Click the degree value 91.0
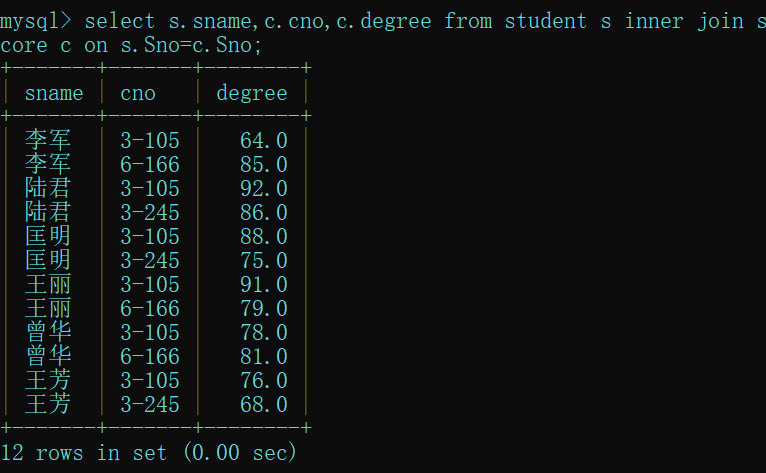The width and height of the screenshot is (766, 473). tap(263, 284)
